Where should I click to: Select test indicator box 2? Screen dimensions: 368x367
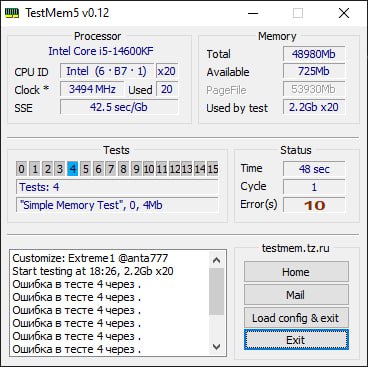(x=47, y=169)
